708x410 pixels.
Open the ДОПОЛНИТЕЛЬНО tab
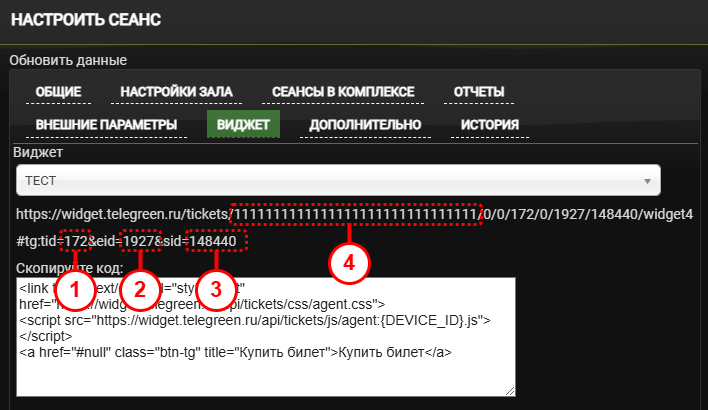click(365, 125)
